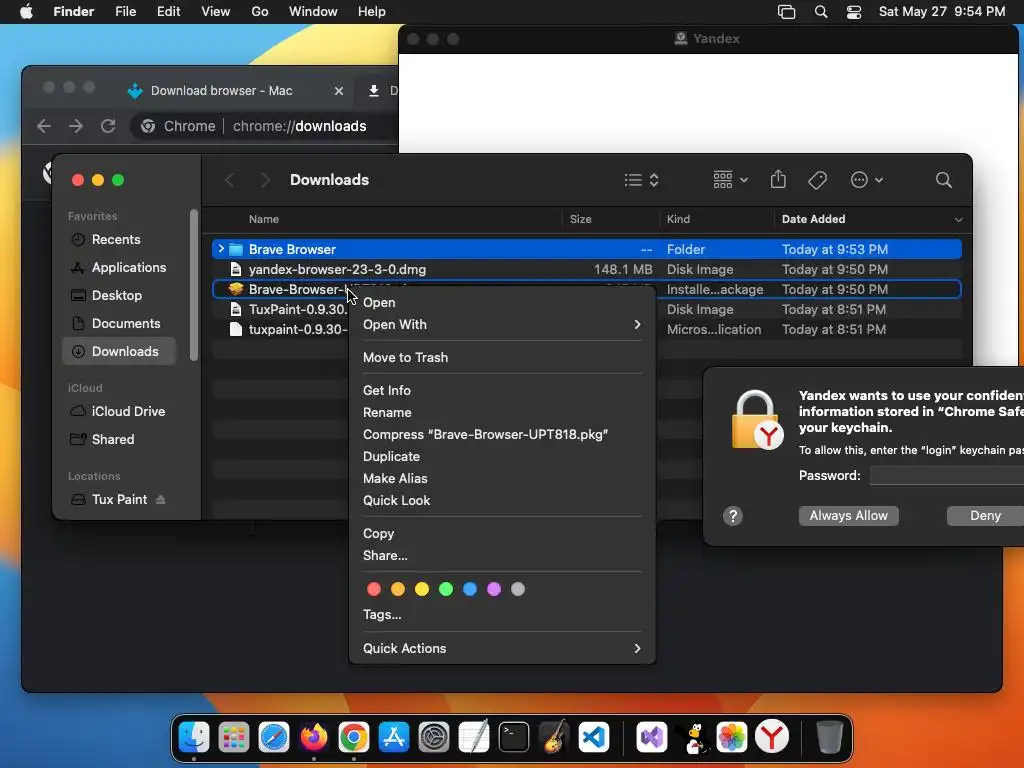Open the More actions dropdown in toolbar
This screenshot has height=768, width=1024.
click(867, 180)
